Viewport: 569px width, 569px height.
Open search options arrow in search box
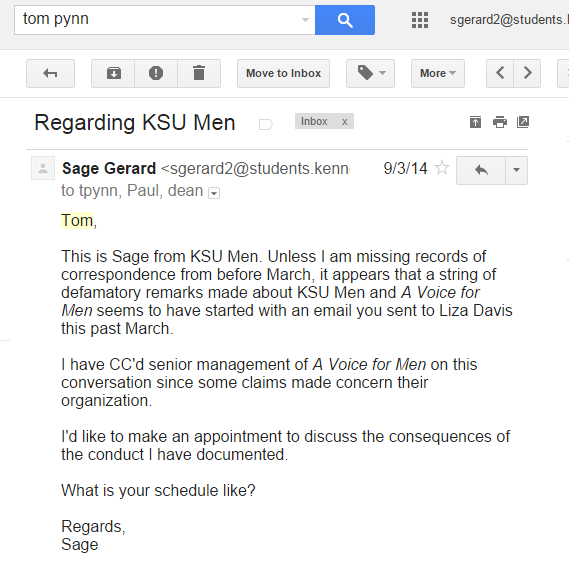(x=305, y=20)
